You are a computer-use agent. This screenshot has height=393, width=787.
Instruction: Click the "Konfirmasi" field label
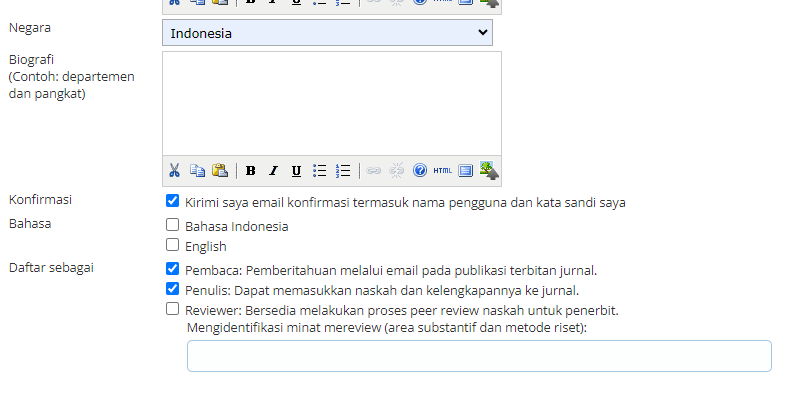40,199
